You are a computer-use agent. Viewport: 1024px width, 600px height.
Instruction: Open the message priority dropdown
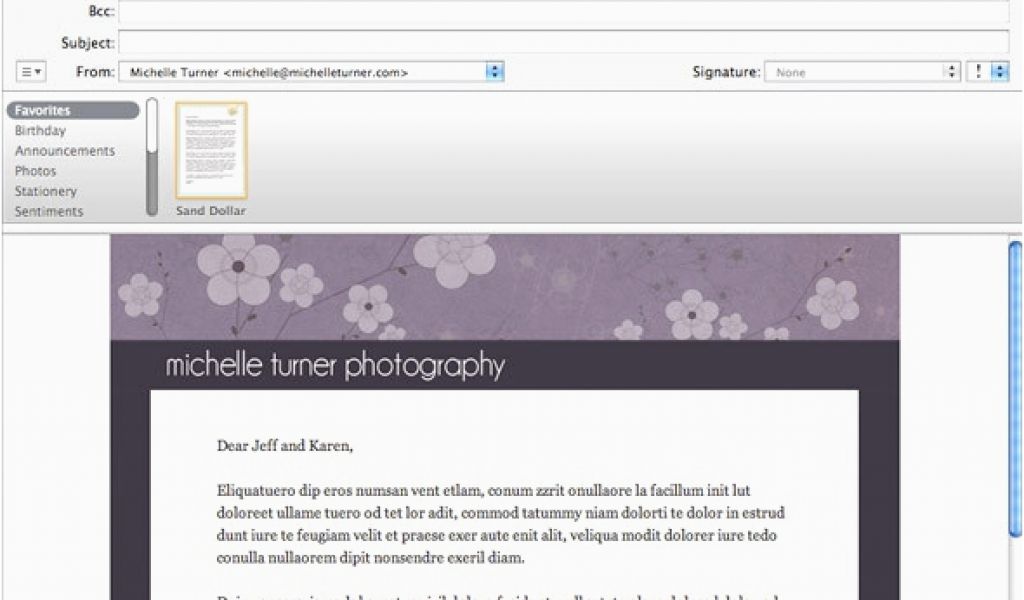[988, 72]
